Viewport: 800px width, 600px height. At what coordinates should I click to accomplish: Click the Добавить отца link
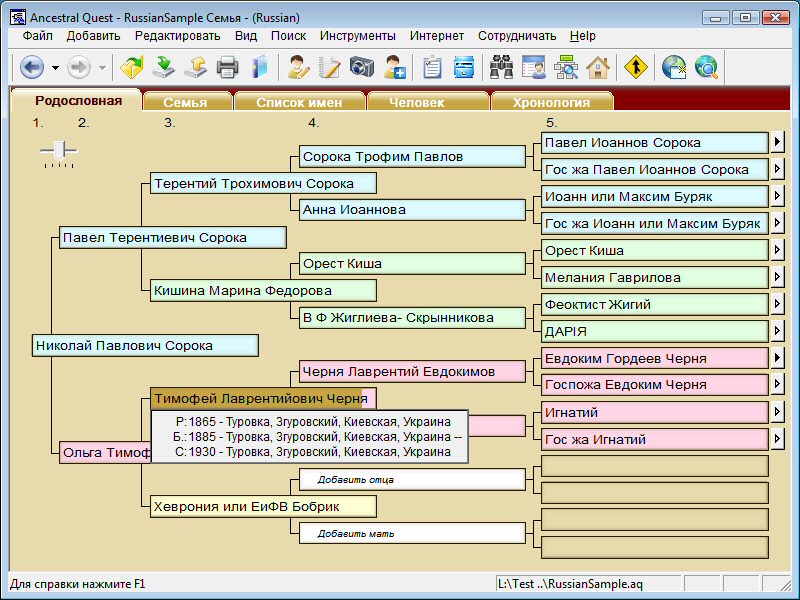point(355,480)
